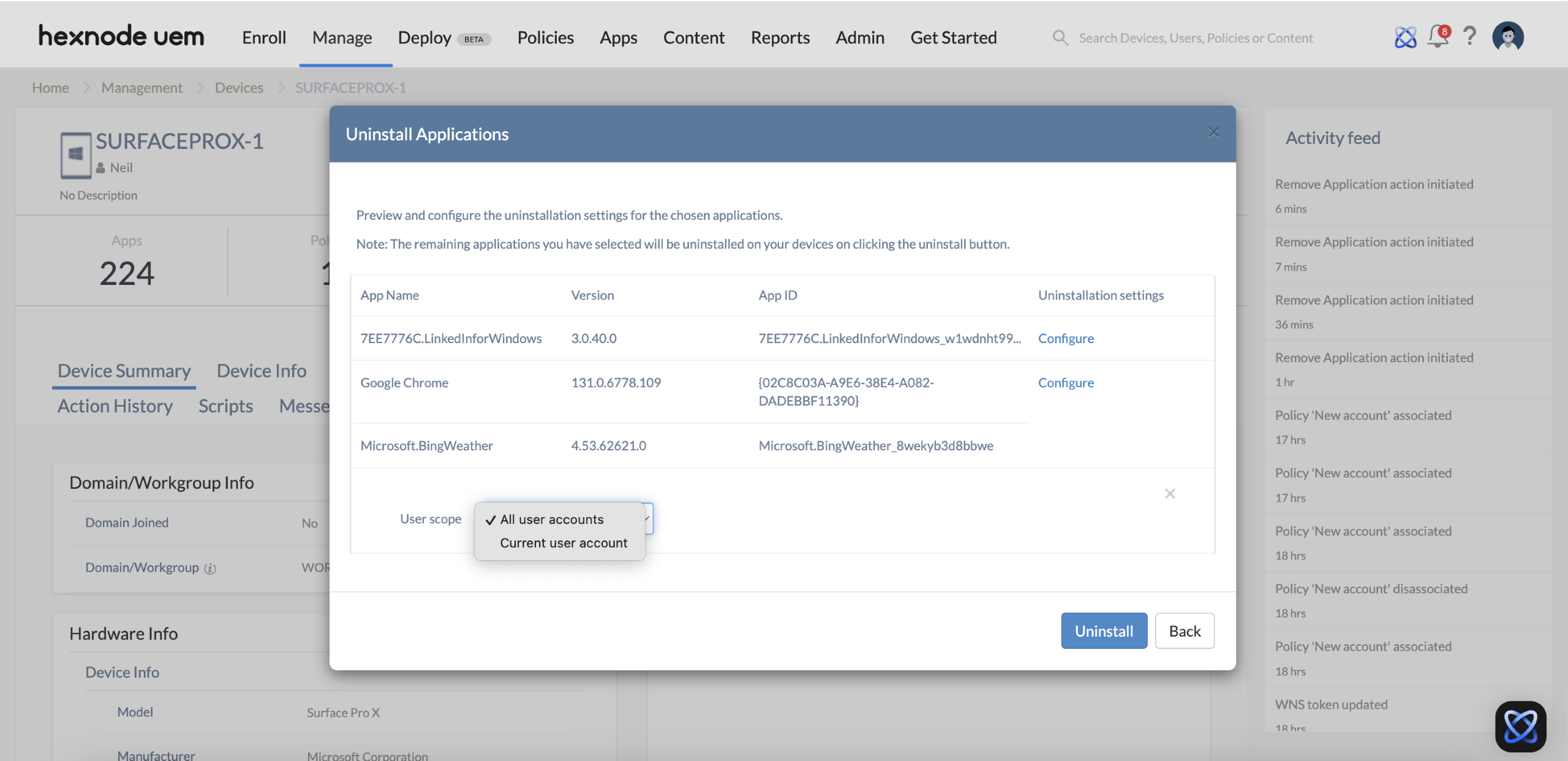Switch to Device Summary tab
Image resolution: width=1568 pixels, height=761 pixels.
click(x=124, y=371)
